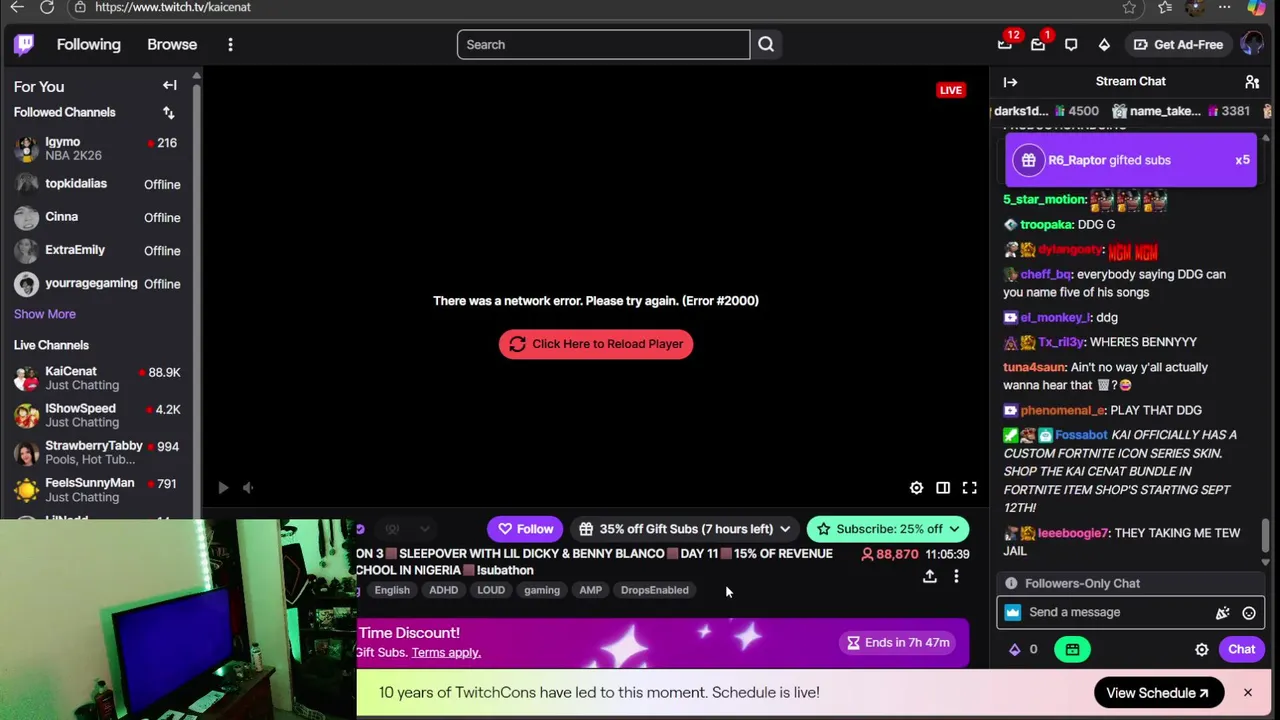Toggle the player volume mute icon
This screenshot has height=720, width=1280.
click(x=249, y=488)
